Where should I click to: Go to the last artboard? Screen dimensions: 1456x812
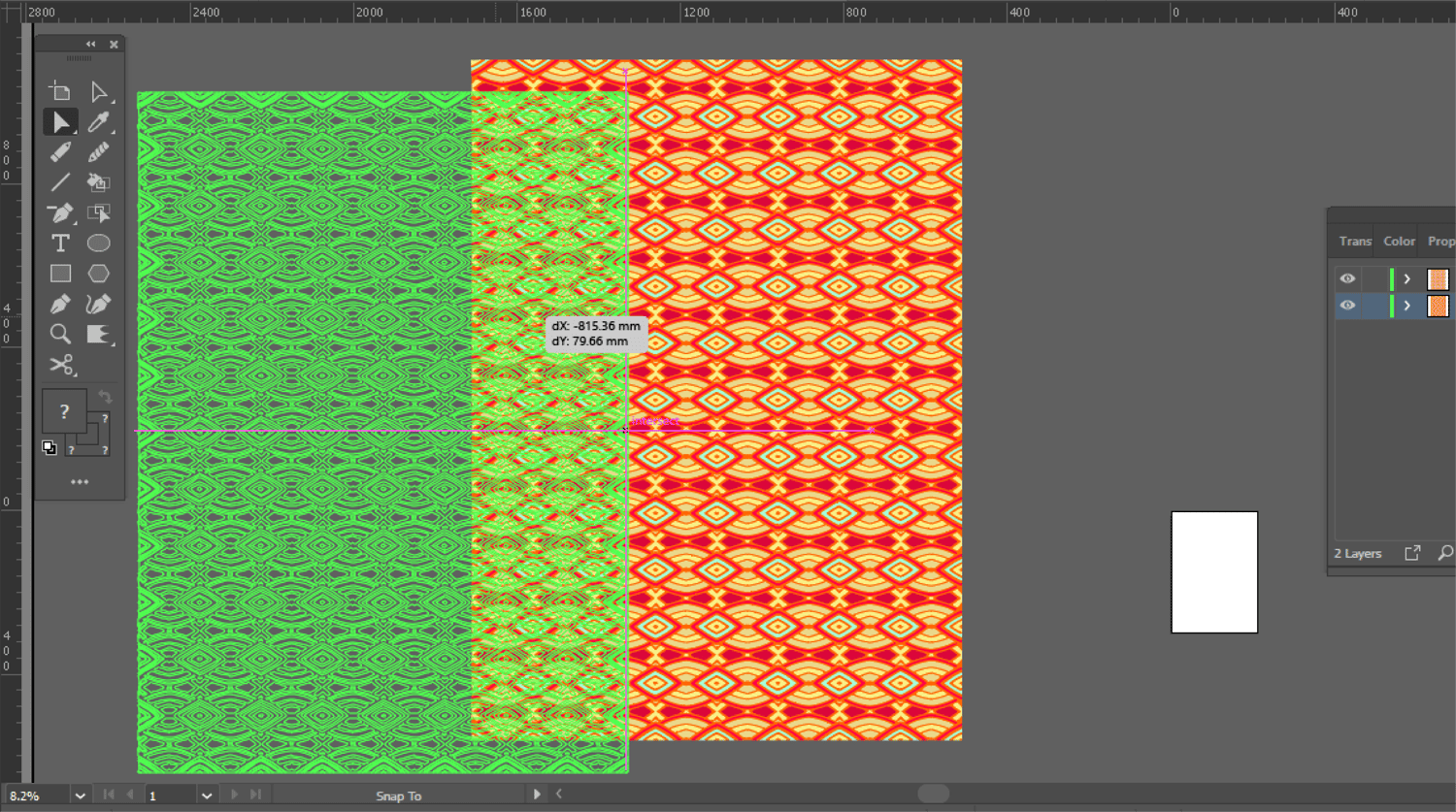click(255, 795)
